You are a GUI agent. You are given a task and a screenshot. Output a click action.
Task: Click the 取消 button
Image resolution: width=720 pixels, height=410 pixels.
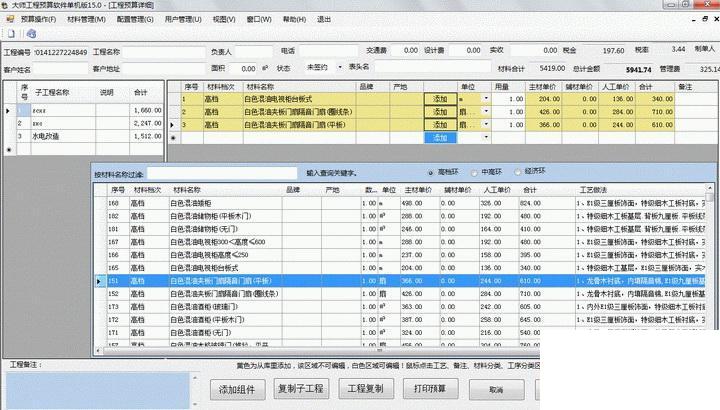(496, 389)
